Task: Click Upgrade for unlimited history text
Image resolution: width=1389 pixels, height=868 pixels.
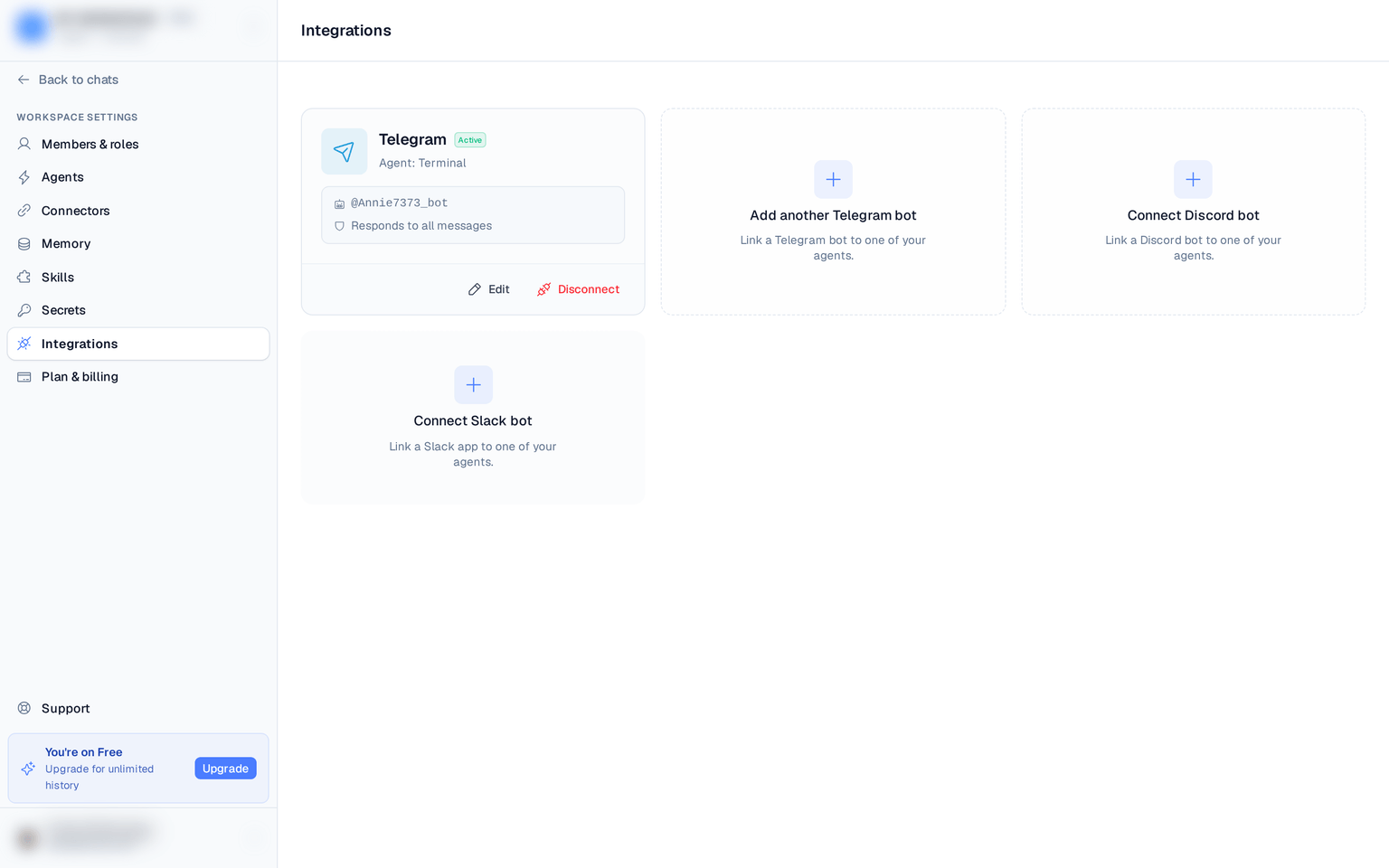Action: tap(99, 777)
